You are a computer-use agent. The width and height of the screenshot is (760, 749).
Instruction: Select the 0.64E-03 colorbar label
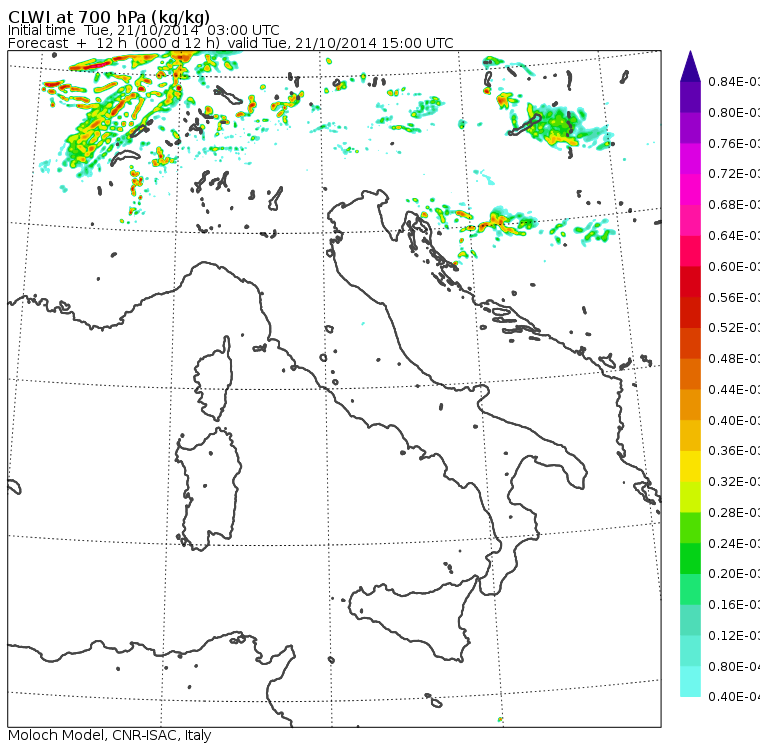734,236
